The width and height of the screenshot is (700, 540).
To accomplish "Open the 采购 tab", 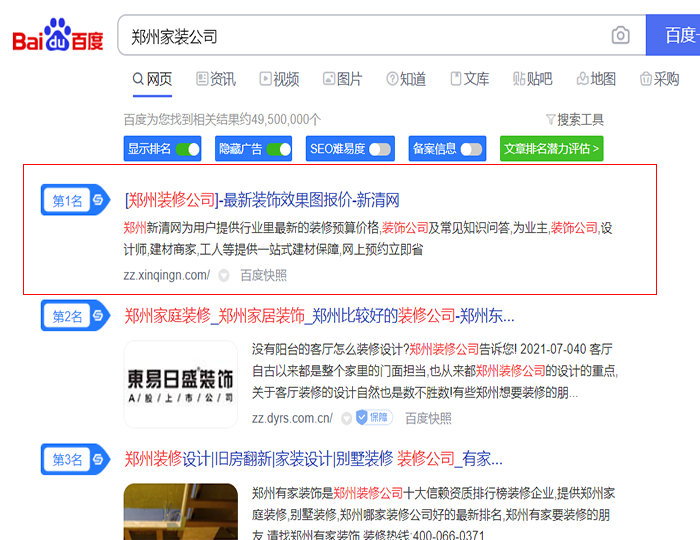I will point(660,79).
